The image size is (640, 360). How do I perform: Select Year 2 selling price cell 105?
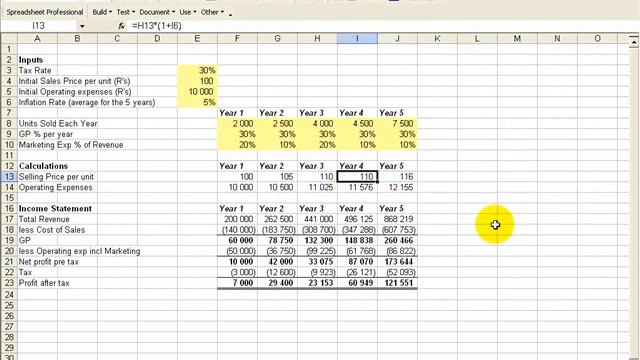click(277, 176)
